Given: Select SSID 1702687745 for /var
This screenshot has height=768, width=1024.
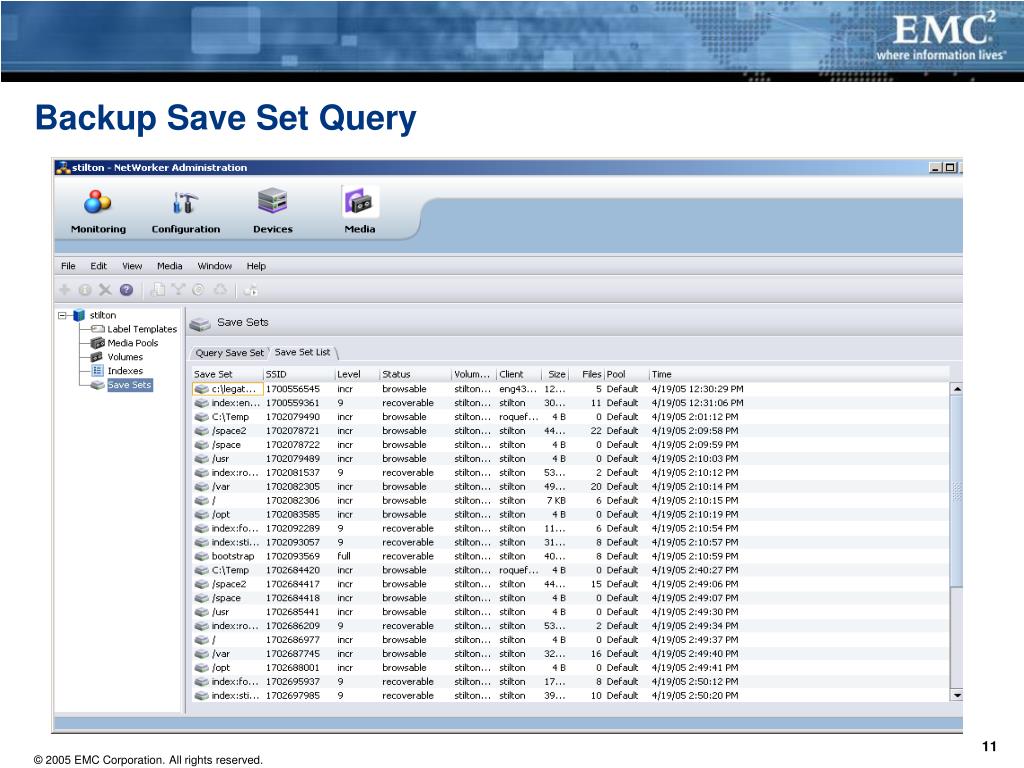Looking at the screenshot, I should point(293,654).
